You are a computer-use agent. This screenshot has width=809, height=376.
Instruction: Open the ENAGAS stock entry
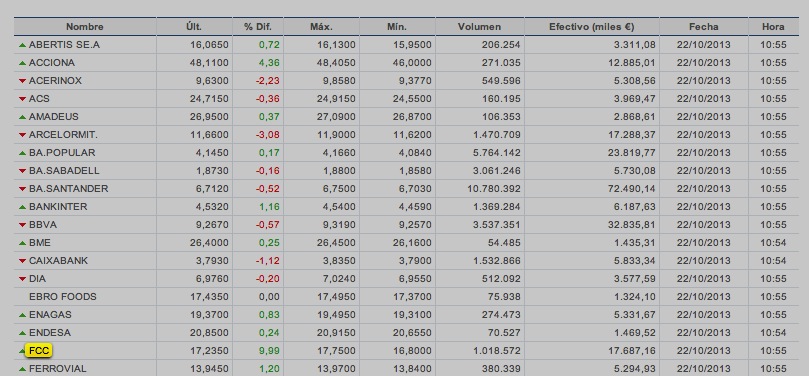point(50,315)
